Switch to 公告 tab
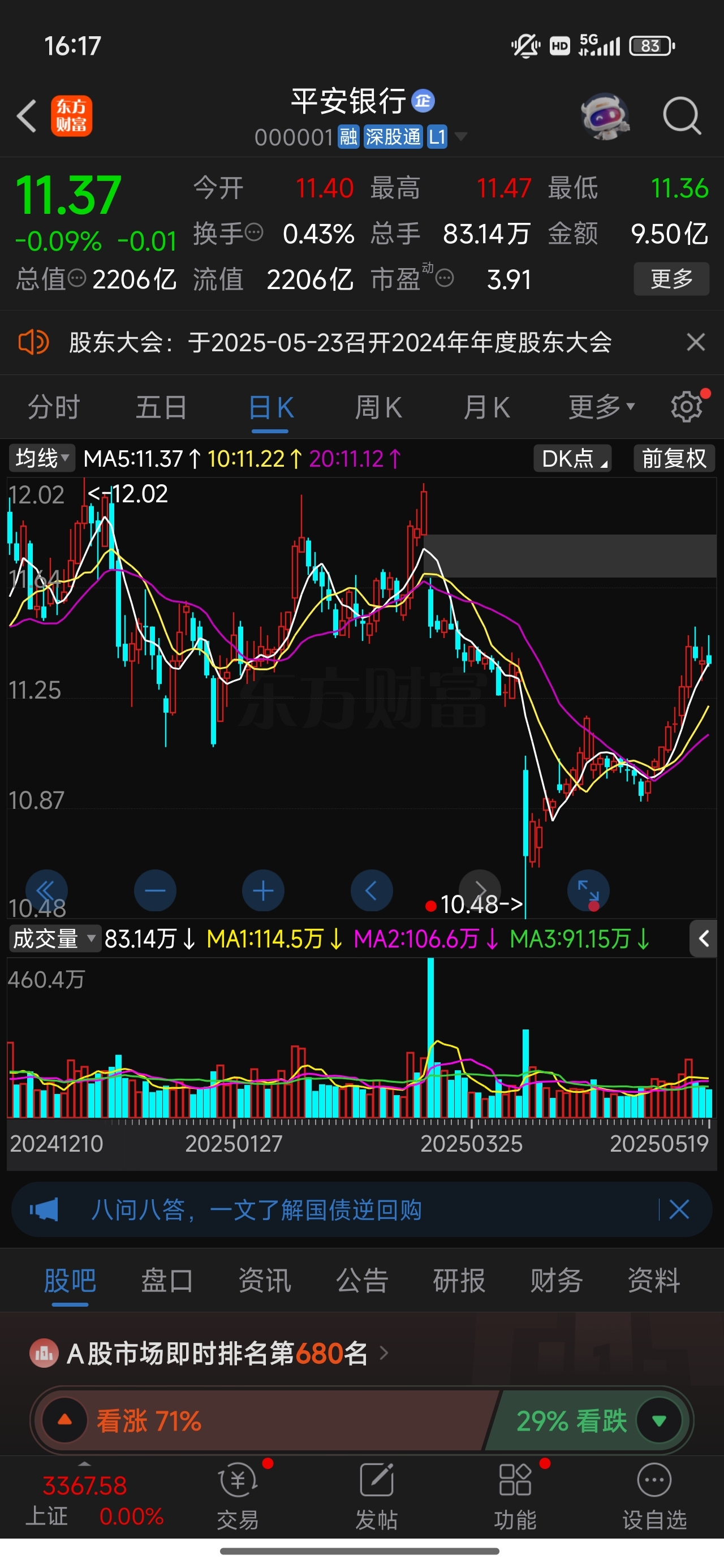The width and height of the screenshot is (724, 1568). point(361,1280)
